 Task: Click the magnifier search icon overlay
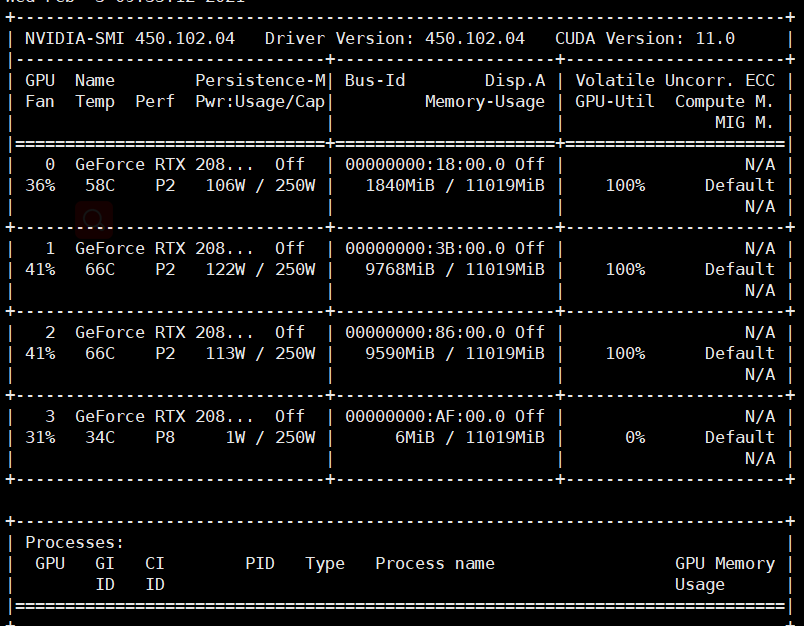pos(94,218)
